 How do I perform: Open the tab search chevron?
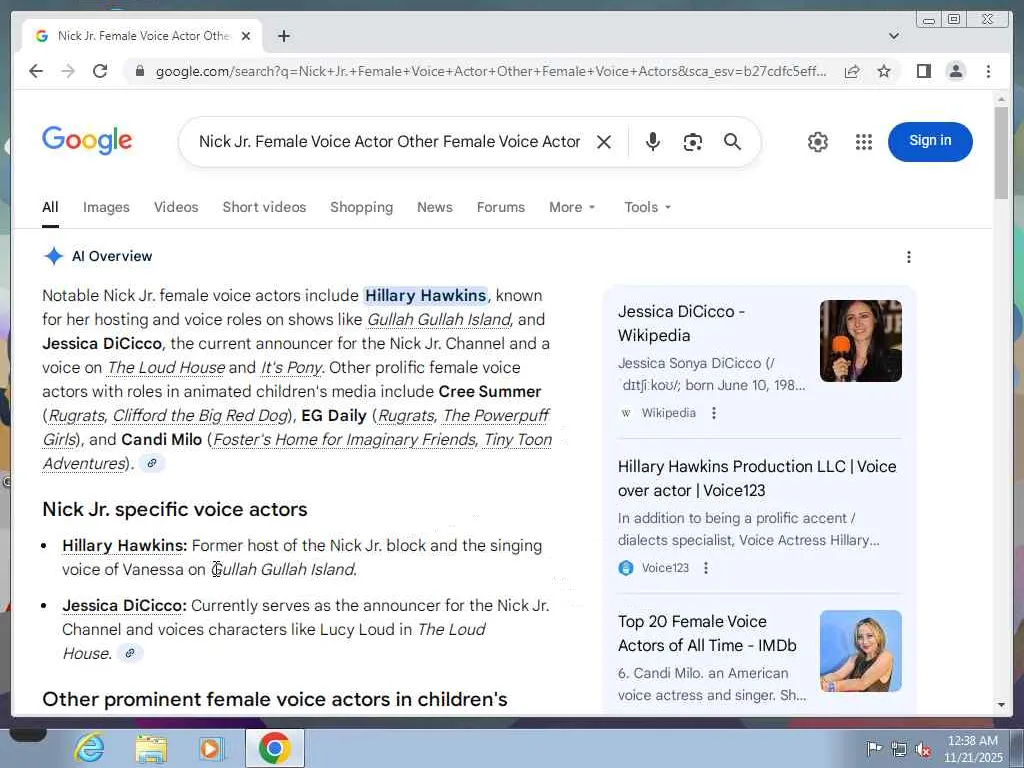pyautogui.click(x=894, y=36)
